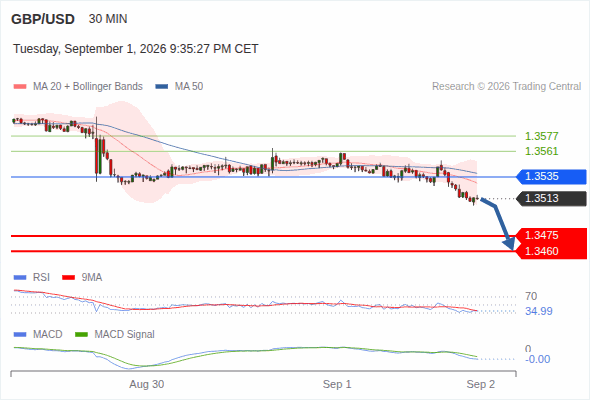Click the Sep 1 timeline label

[337, 384]
